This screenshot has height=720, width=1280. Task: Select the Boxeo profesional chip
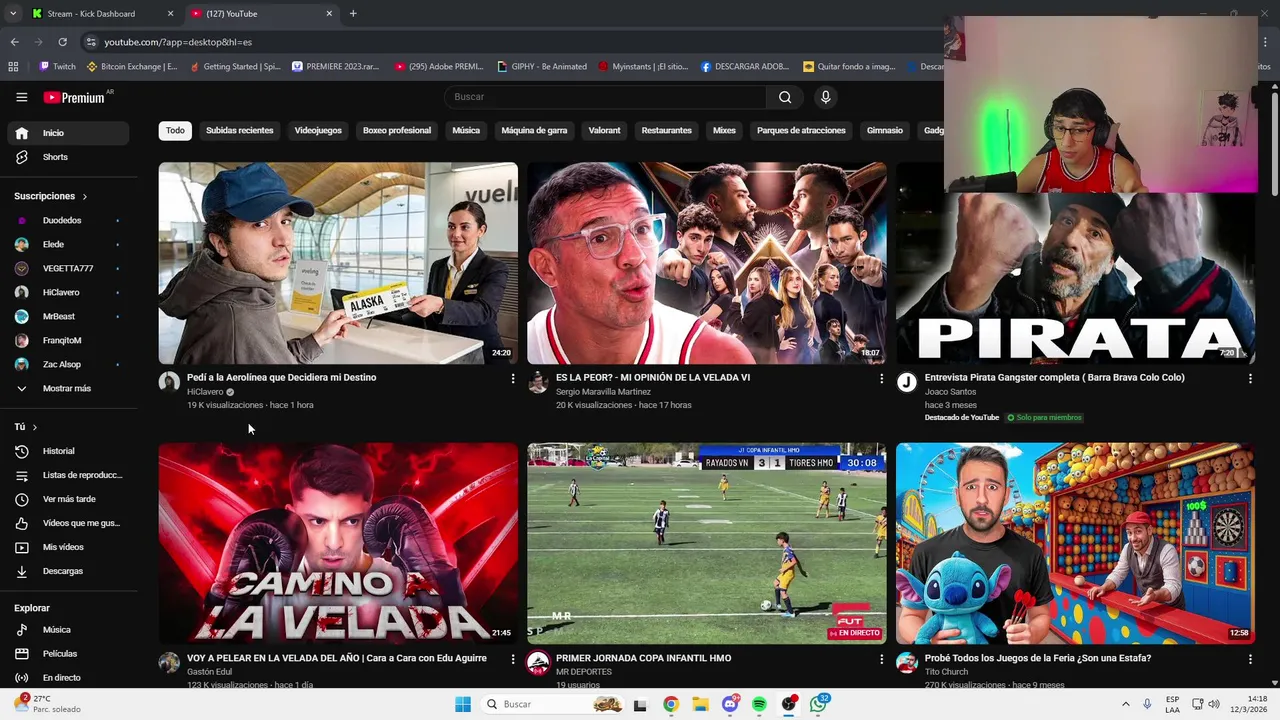[397, 131]
